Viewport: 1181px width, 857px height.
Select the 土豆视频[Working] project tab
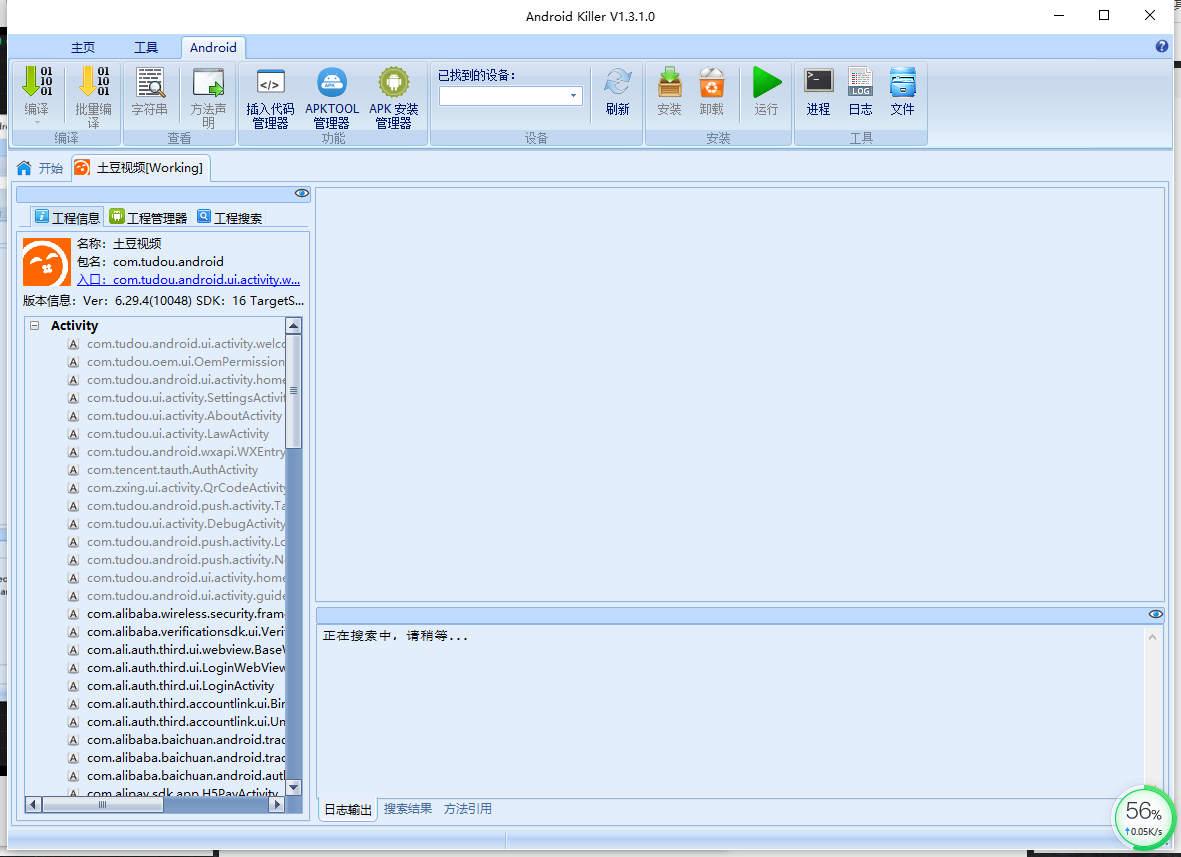click(x=141, y=168)
